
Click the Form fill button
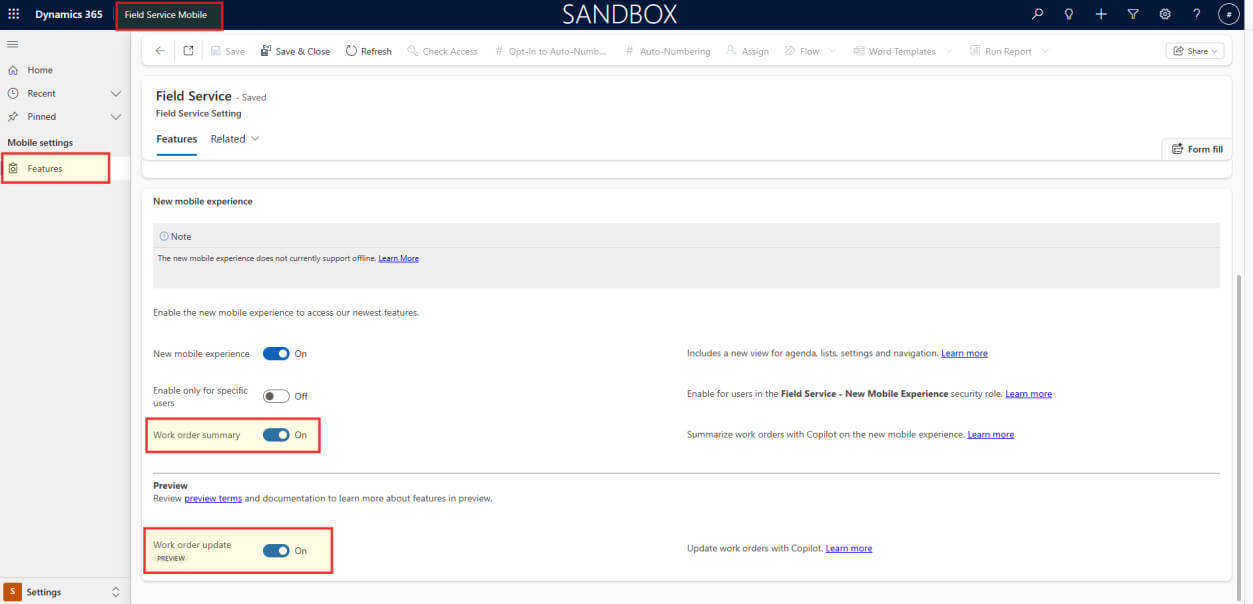tap(1196, 149)
